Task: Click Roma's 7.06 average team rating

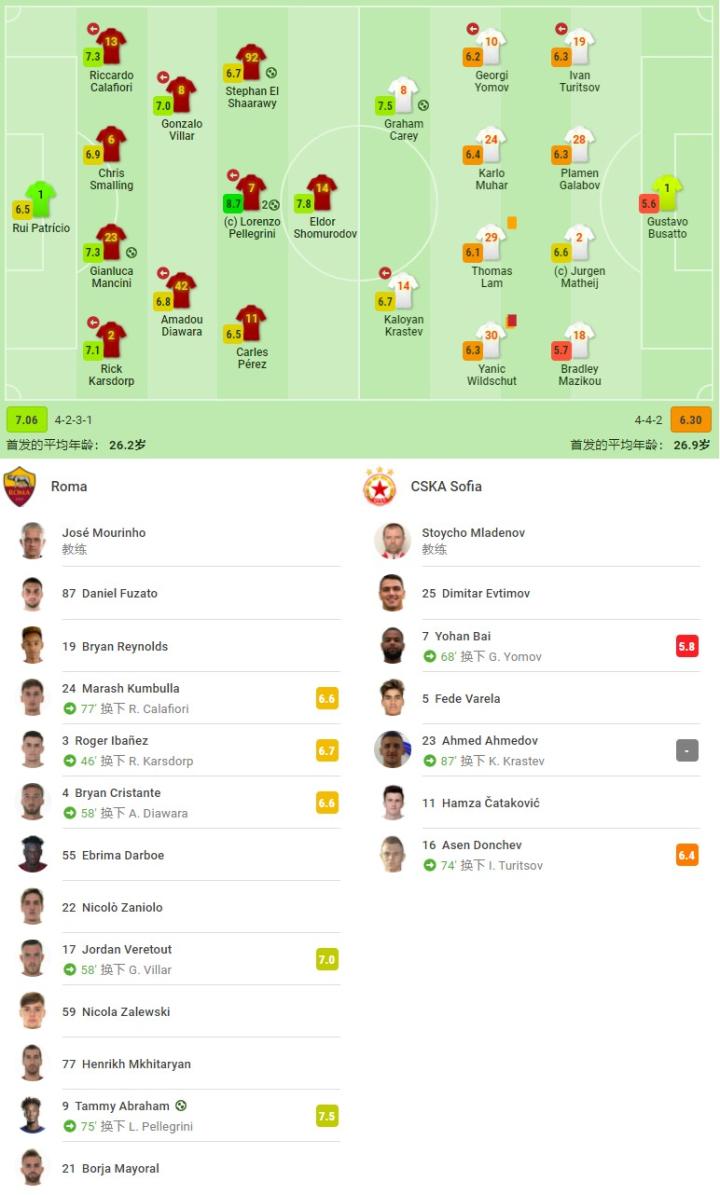Action: (26, 420)
